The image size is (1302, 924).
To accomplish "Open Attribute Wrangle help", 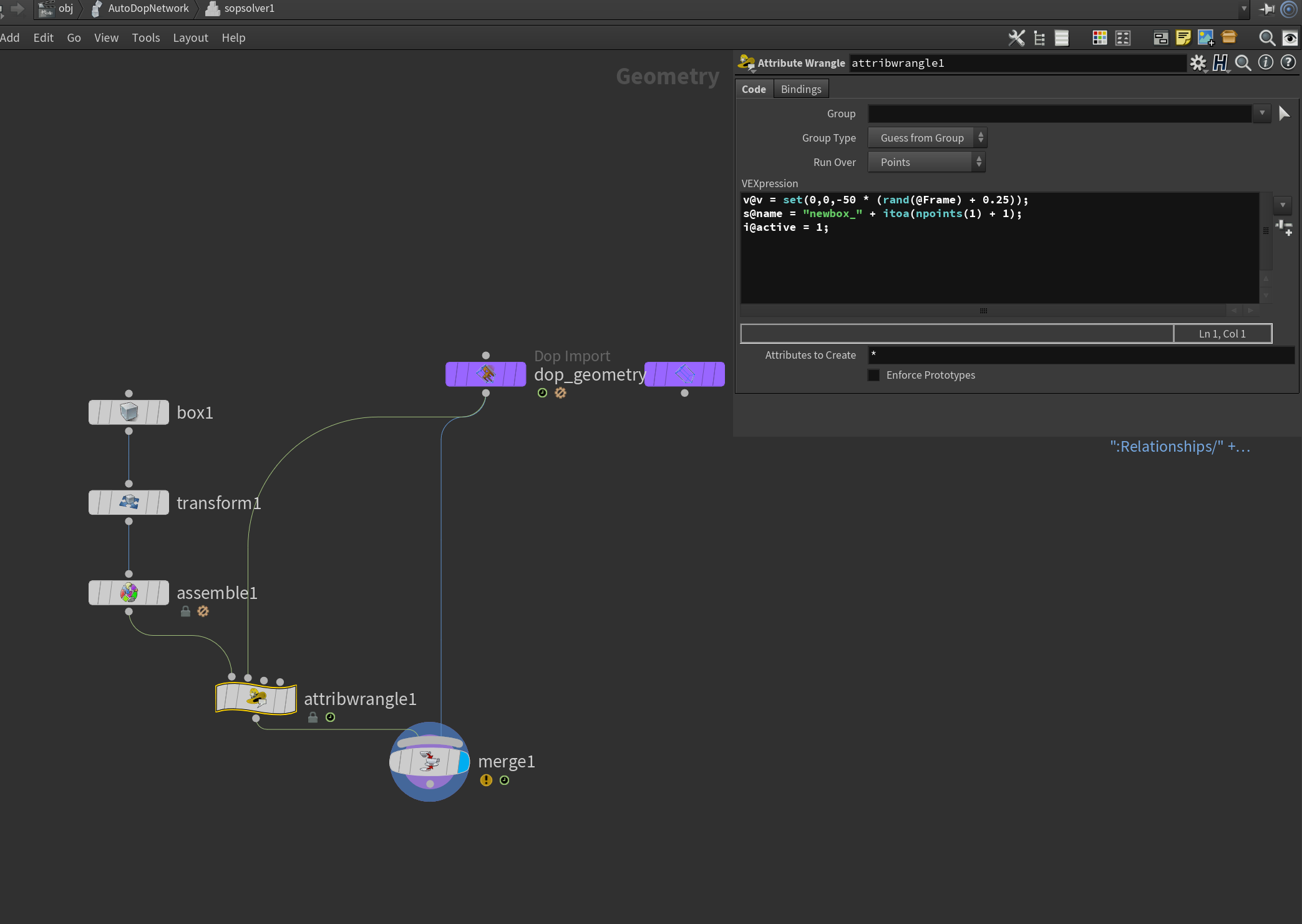I will [1288, 63].
